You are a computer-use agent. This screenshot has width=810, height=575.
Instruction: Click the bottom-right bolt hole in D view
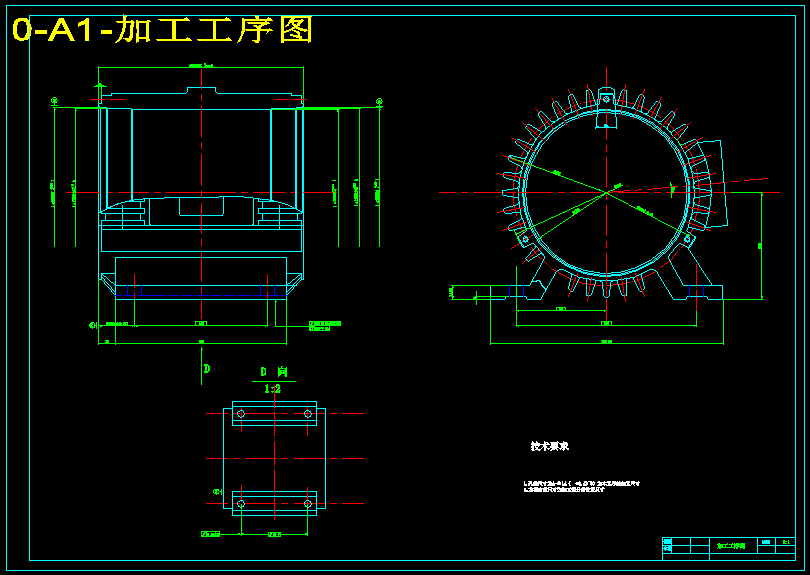(308, 504)
